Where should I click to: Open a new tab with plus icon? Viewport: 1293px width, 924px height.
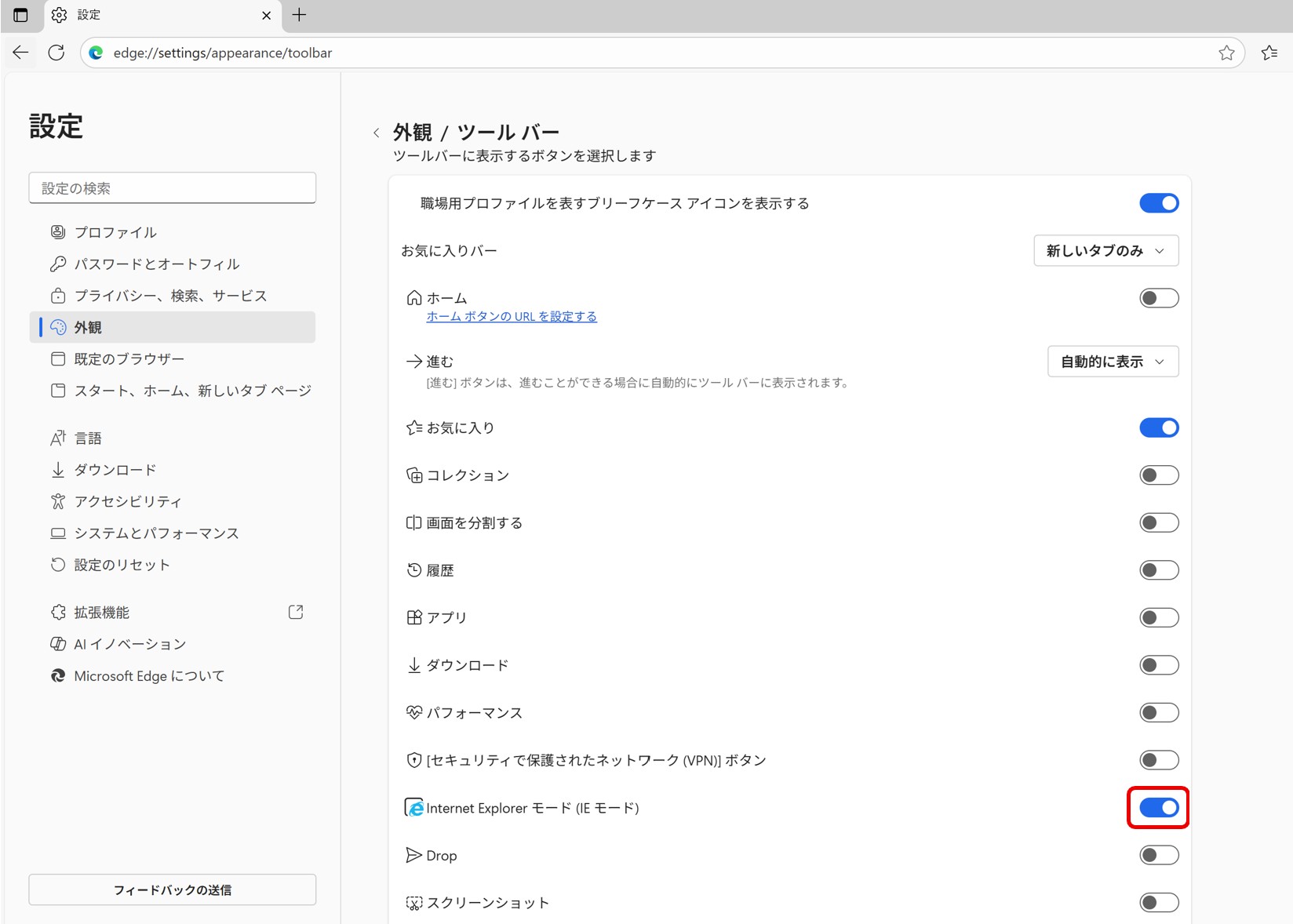point(299,15)
